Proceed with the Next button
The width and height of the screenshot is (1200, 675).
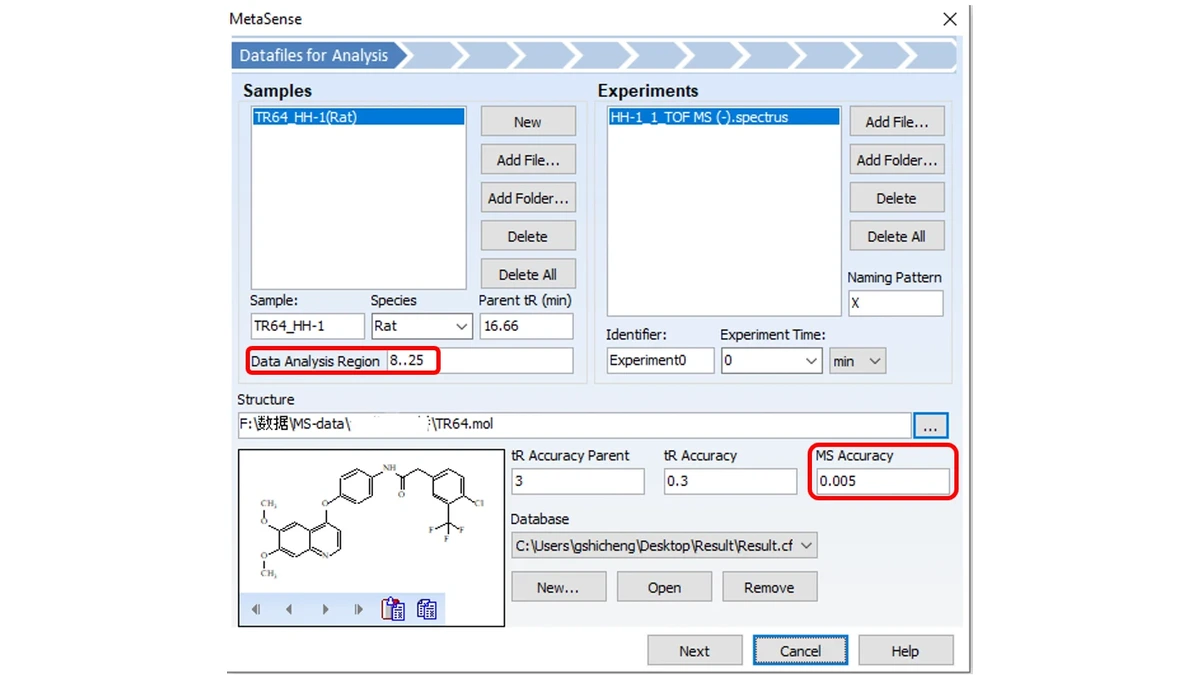click(x=695, y=650)
